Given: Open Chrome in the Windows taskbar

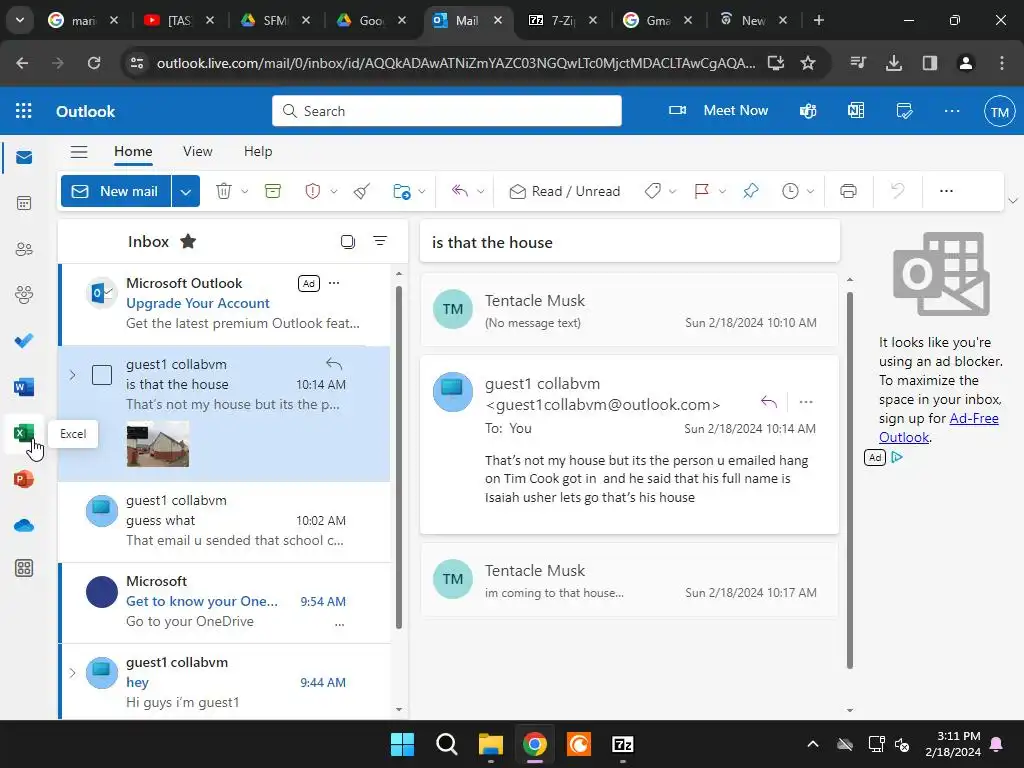Looking at the screenshot, I should pyautogui.click(x=534, y=744).
